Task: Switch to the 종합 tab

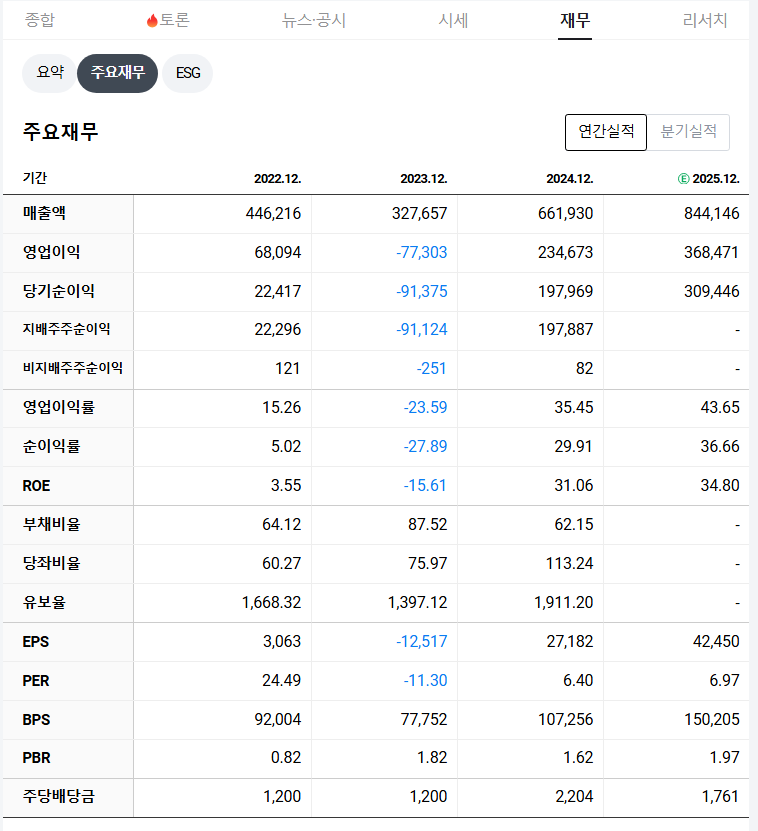Action: [40, 20]
